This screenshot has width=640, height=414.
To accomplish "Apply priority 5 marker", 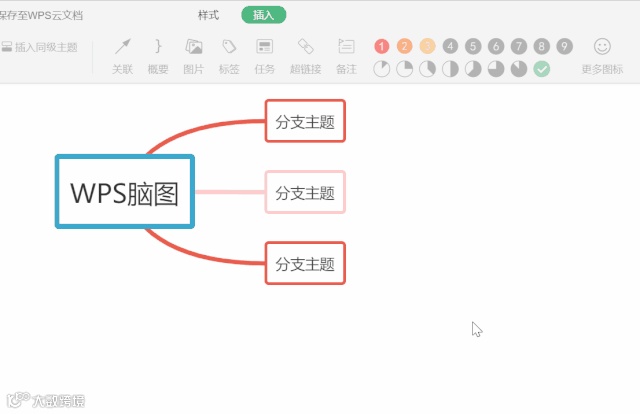I will pos(473,46).
